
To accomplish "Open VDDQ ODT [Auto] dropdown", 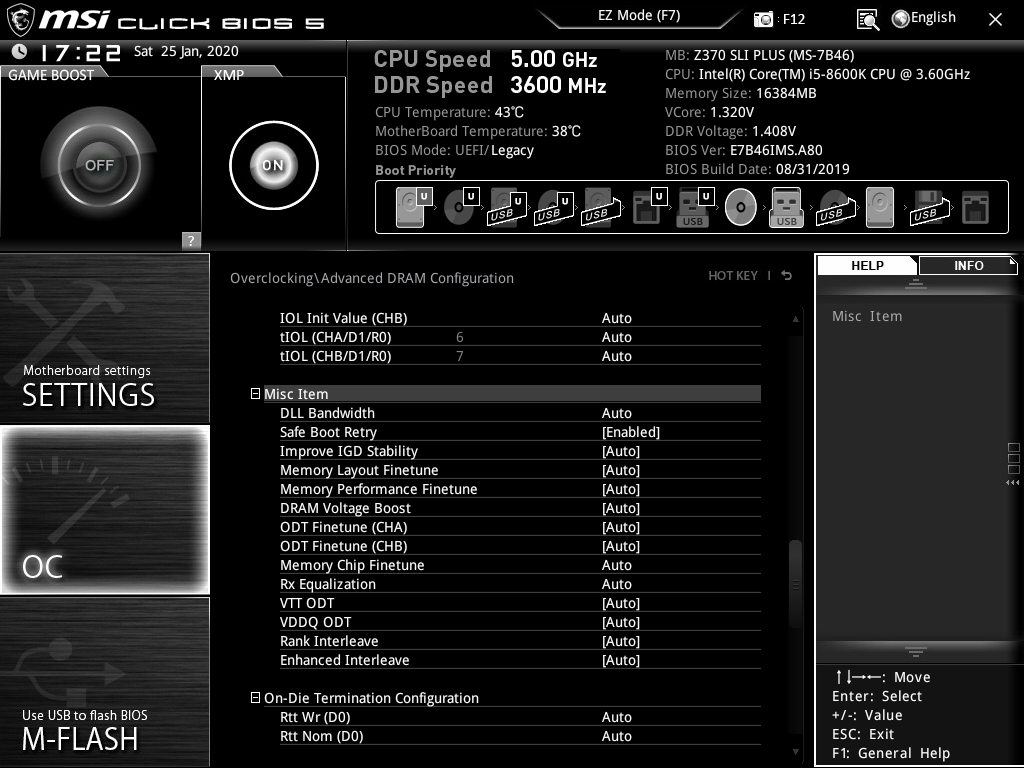I will 621,622.
